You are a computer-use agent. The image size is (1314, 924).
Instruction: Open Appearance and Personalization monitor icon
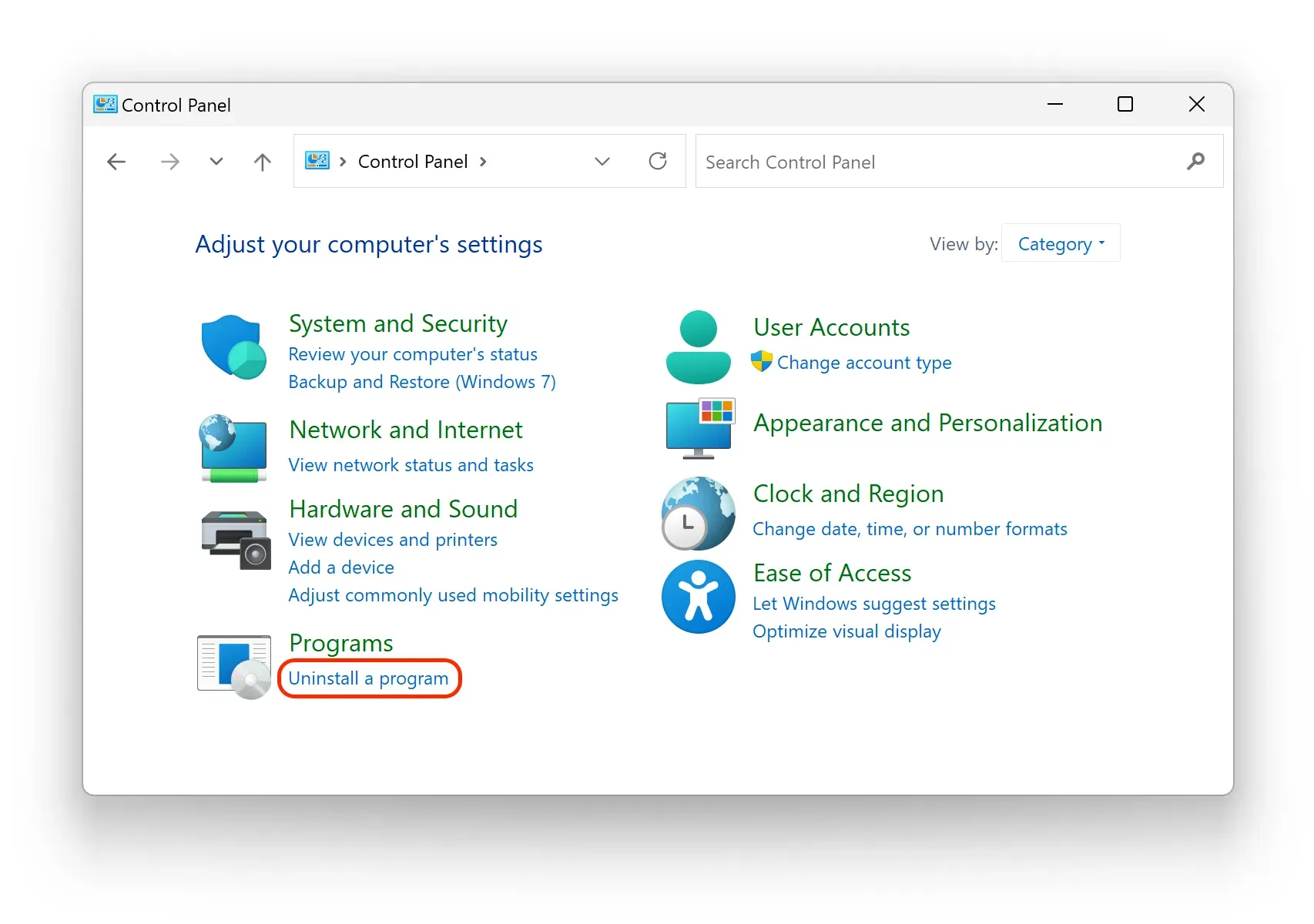(699, 428)
